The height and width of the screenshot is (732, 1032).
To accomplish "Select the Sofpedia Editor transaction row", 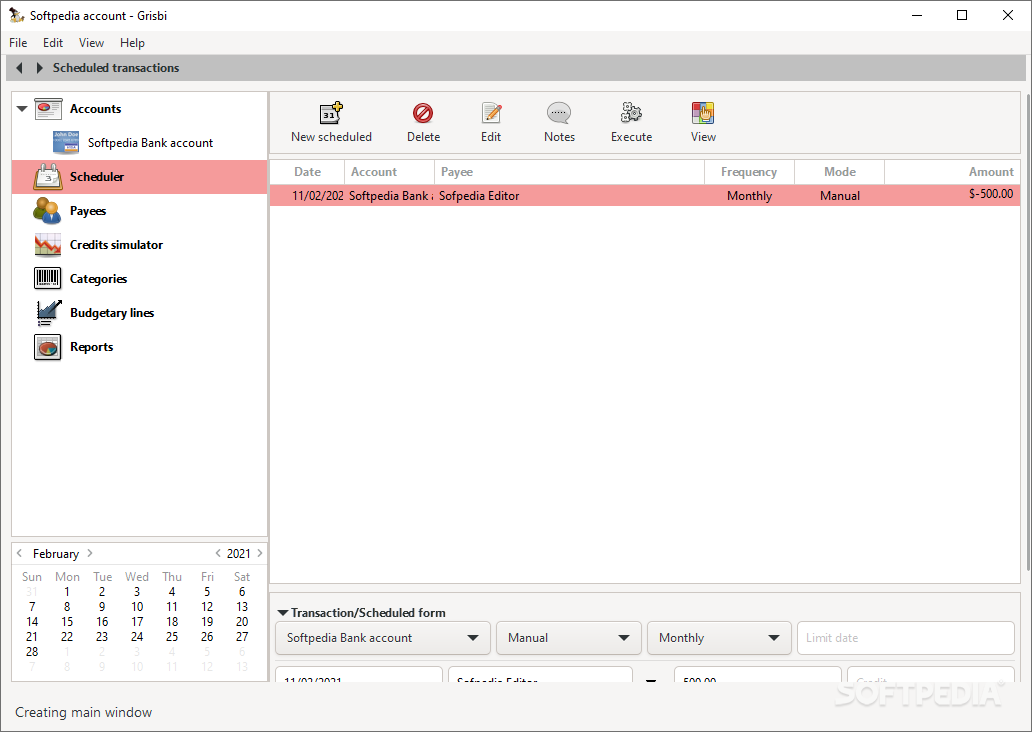I will click(x=645, y=196).
